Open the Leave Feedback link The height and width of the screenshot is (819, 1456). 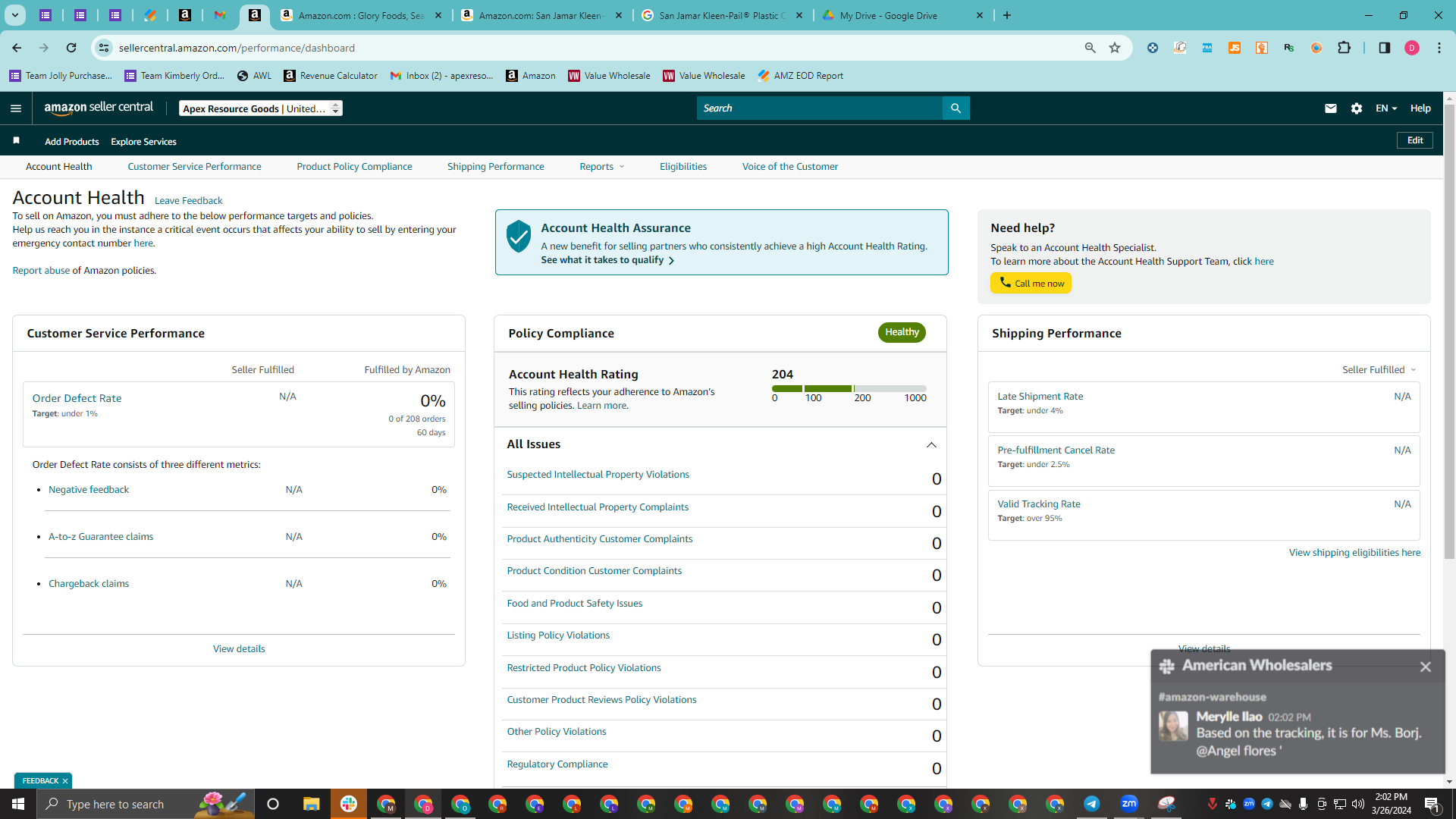[188, 201]
